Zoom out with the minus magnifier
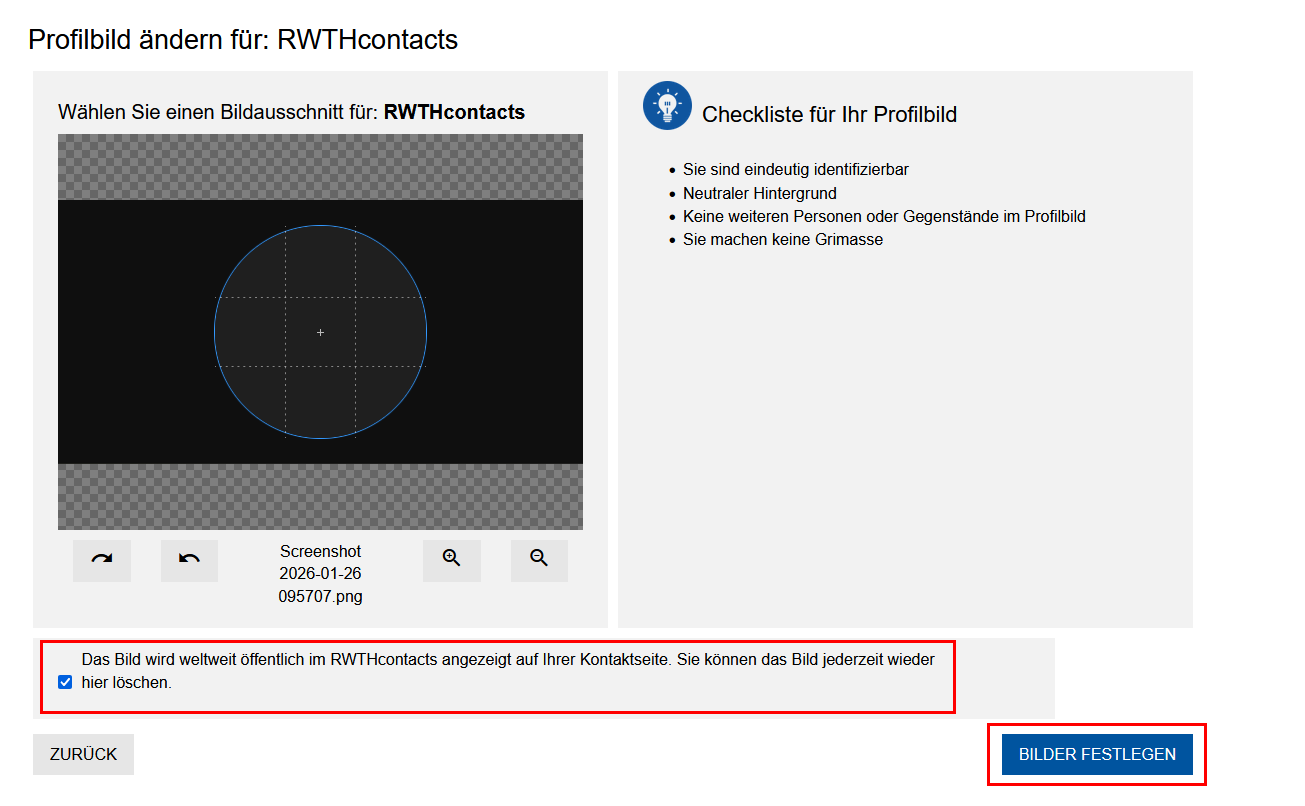The image size is (1305, 806). coord(539,560)
